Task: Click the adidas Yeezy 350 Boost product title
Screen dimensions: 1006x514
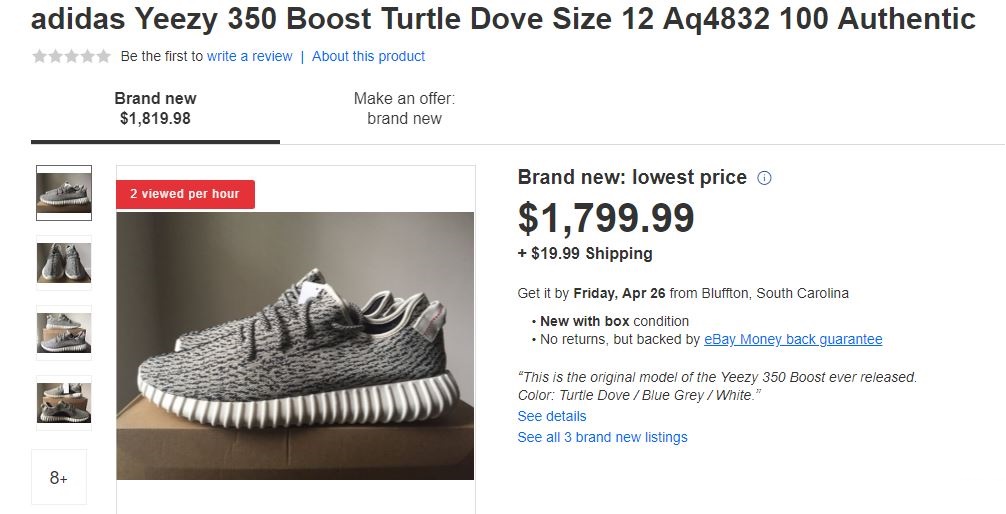Action: click(503, 18)
